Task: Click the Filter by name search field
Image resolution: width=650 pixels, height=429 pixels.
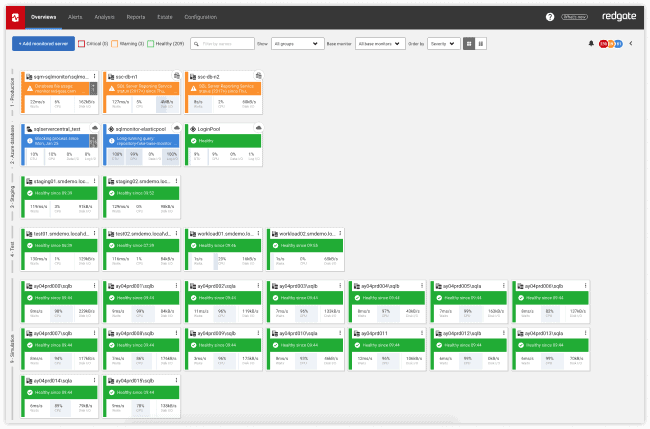Action: tap(223, 44)
